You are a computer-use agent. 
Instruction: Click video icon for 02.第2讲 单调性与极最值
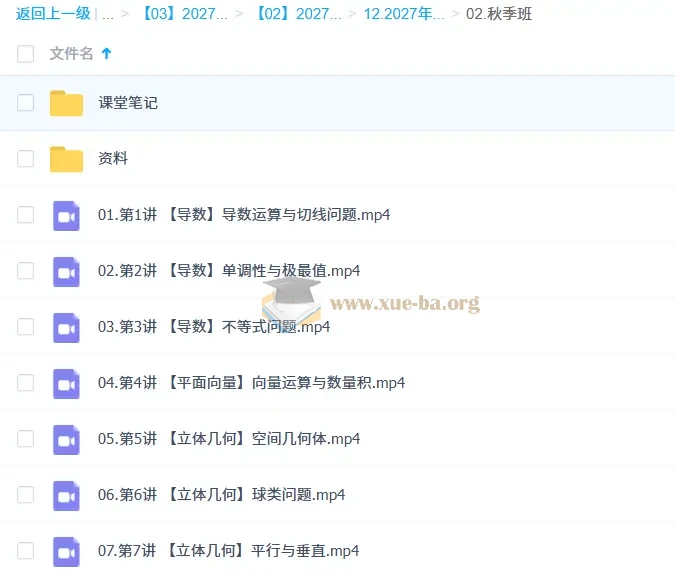(66, 272)
